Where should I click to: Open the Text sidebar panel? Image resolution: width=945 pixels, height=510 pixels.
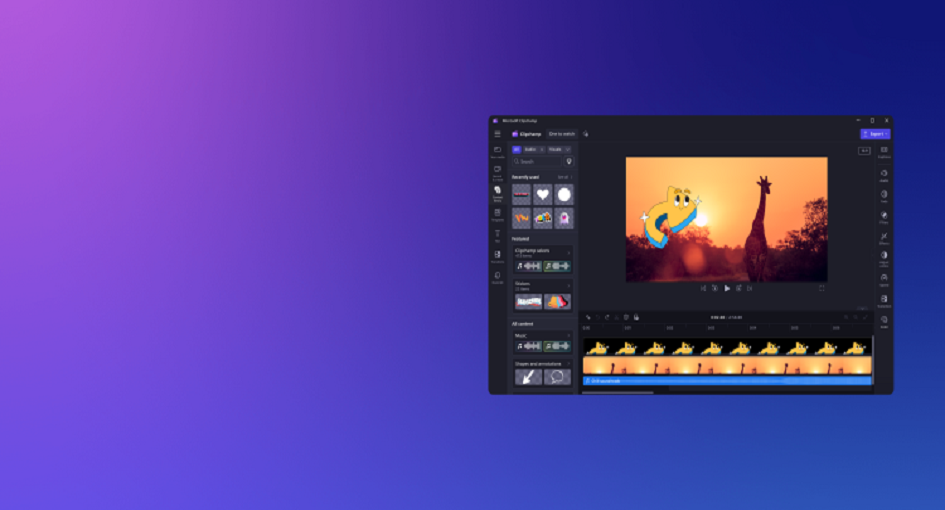tap(497, 236)
